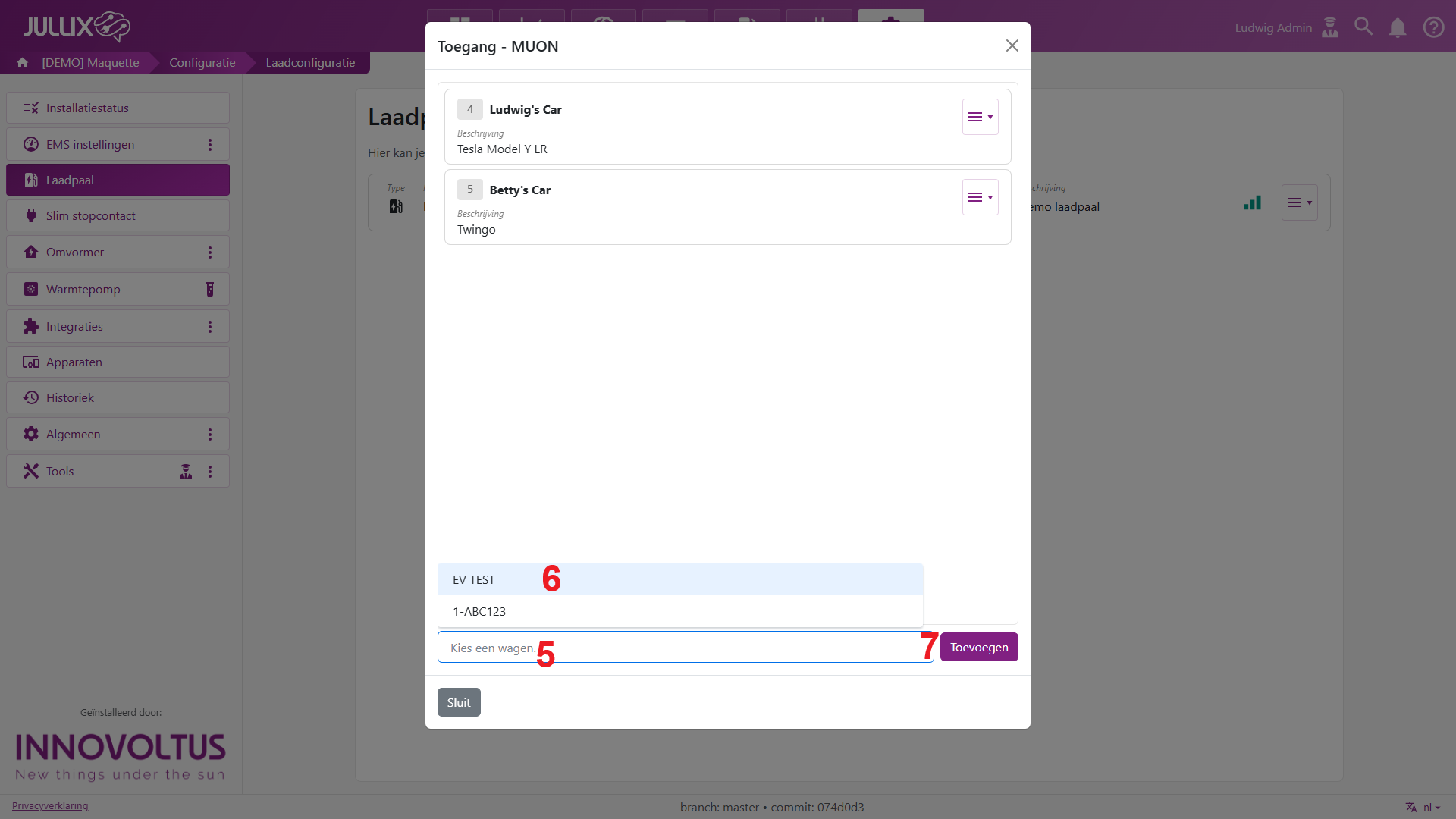Click the Ludwig Admin user icon
The width and height of the screenshot is (1456, 819).
point(1330,28)
